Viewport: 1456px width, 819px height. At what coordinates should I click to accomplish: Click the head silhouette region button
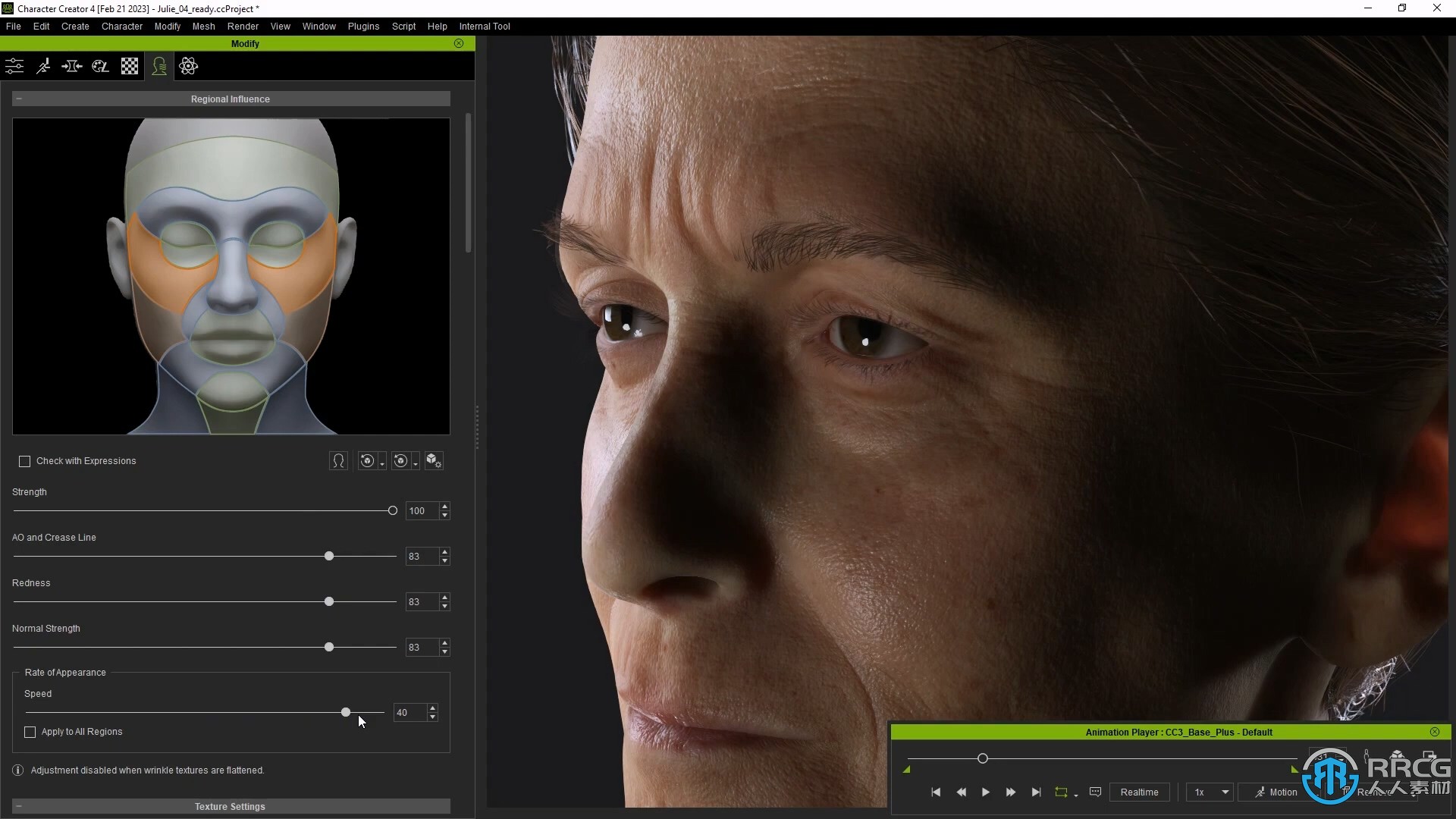tap(338, 461)
